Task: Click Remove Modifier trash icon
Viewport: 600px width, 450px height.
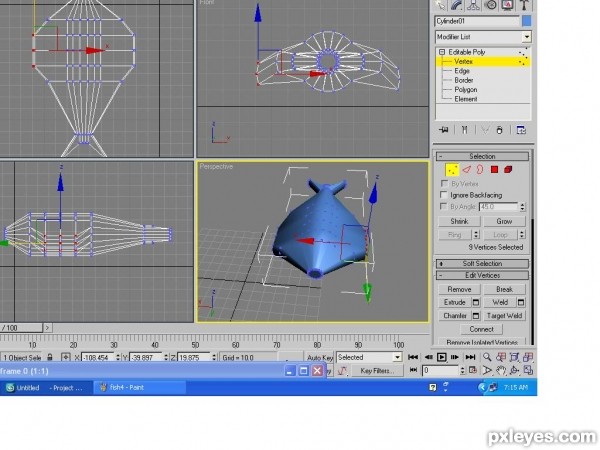Action: [499, 130]
